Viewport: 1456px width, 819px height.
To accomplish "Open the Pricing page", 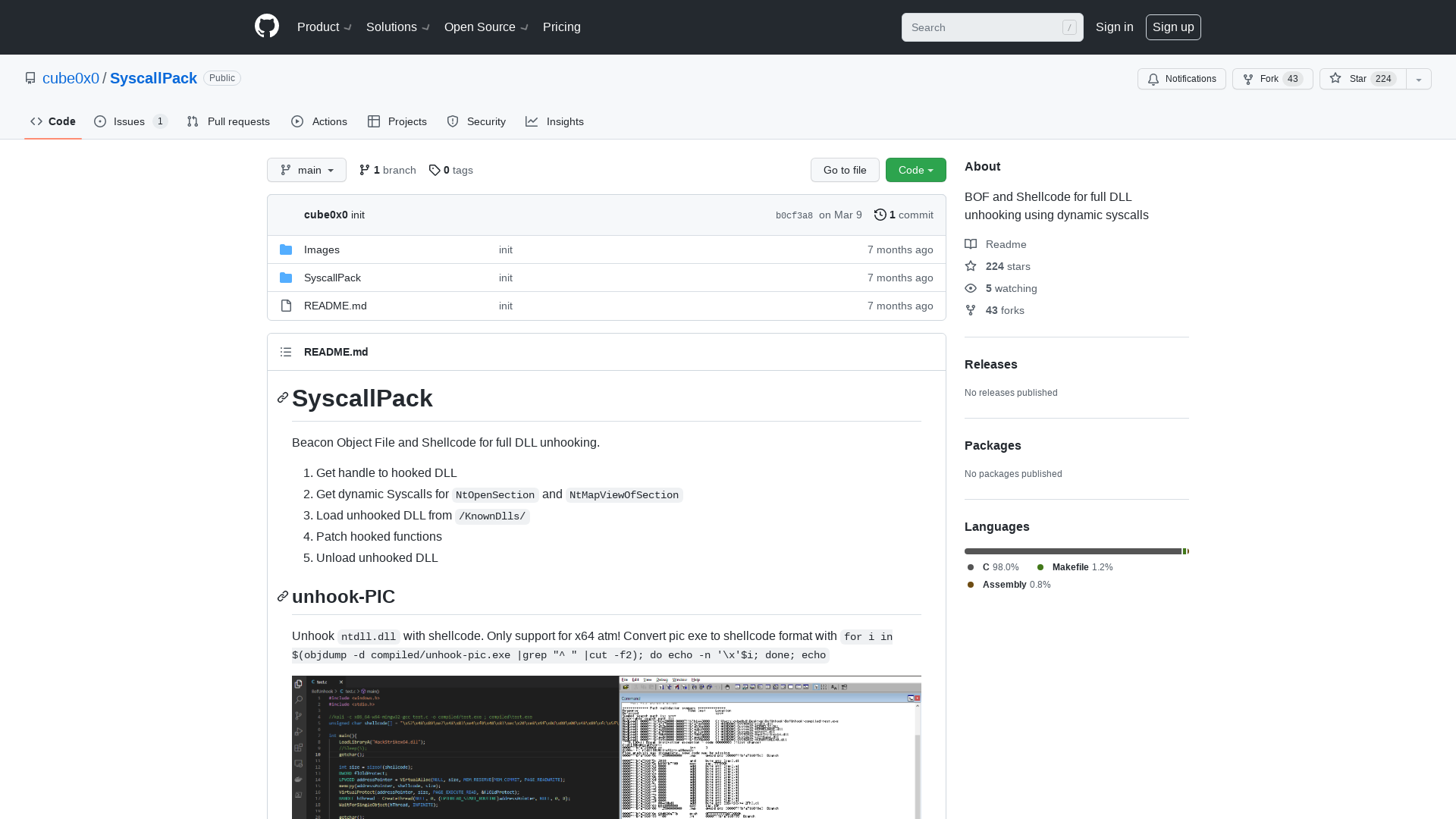I will pyautogui.click(x=562, y=27).
